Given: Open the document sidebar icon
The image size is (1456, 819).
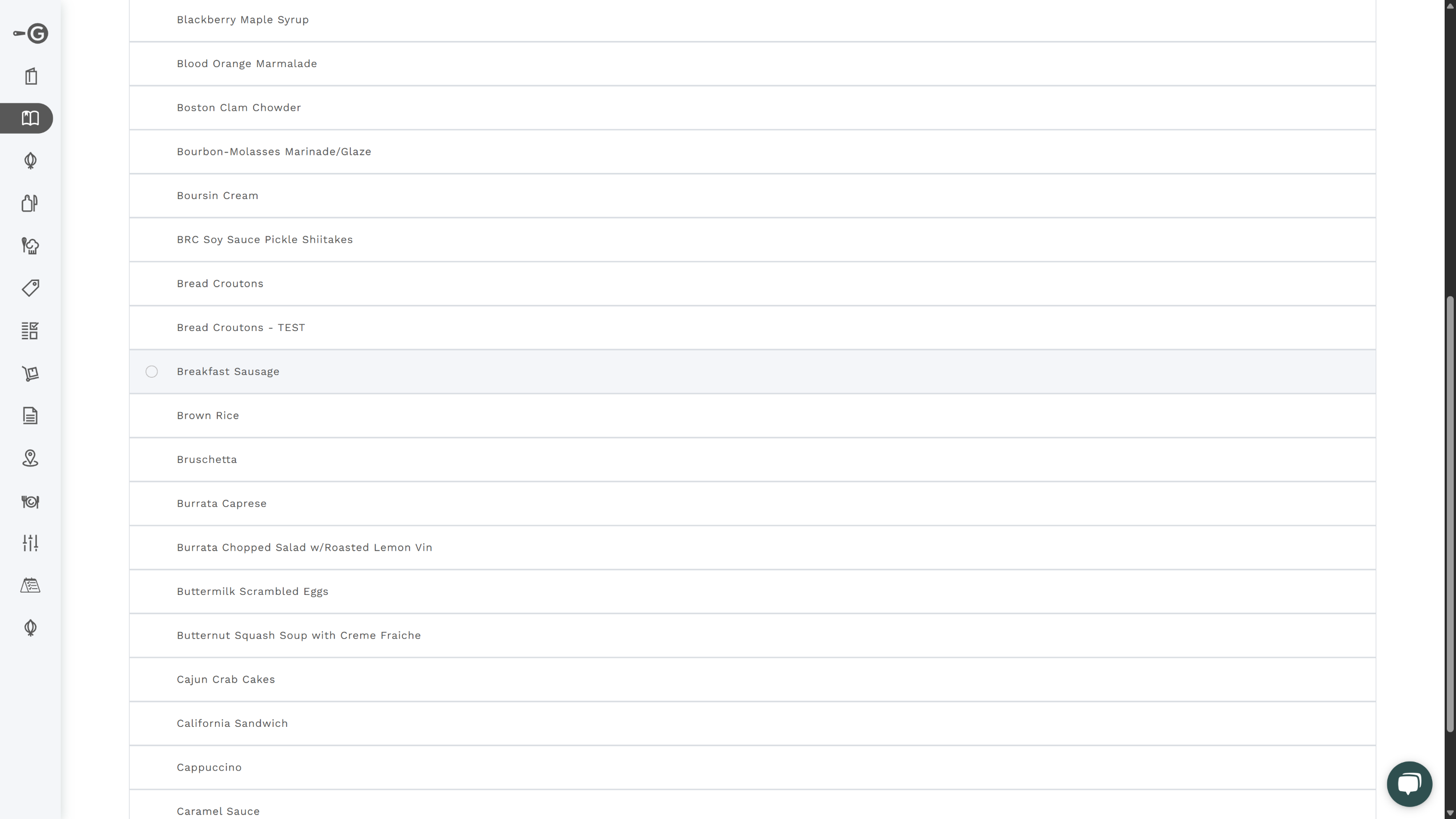Looking at the screenshot, I should 30,416.
